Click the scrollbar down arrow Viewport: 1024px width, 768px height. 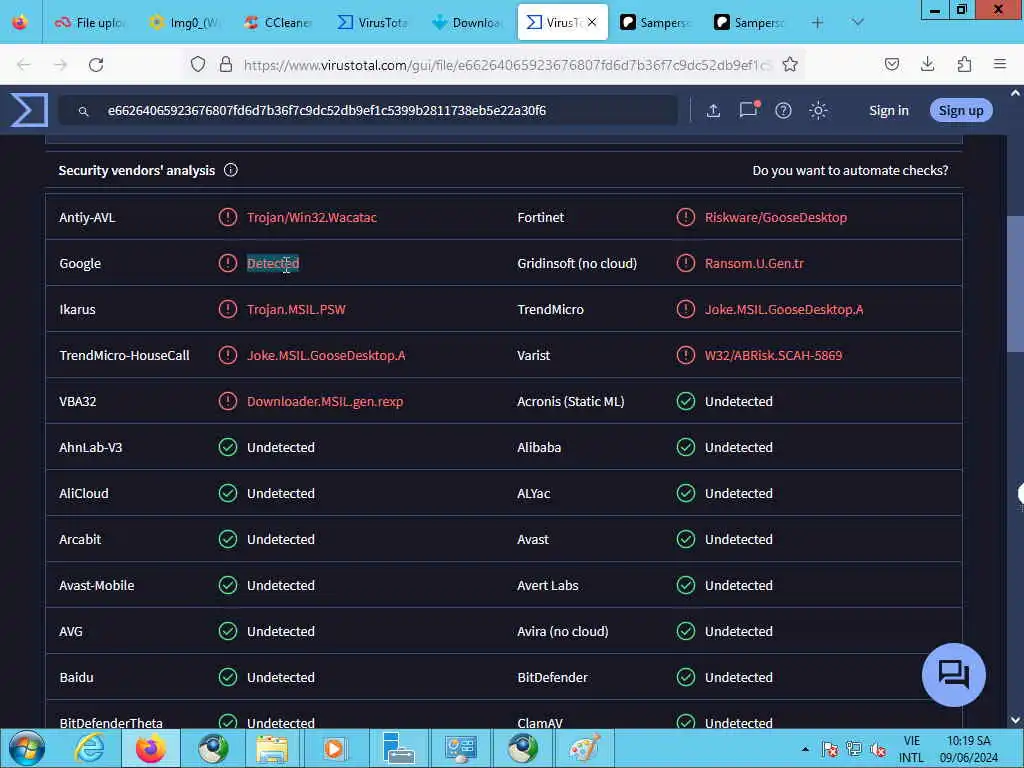point(1015,720)
